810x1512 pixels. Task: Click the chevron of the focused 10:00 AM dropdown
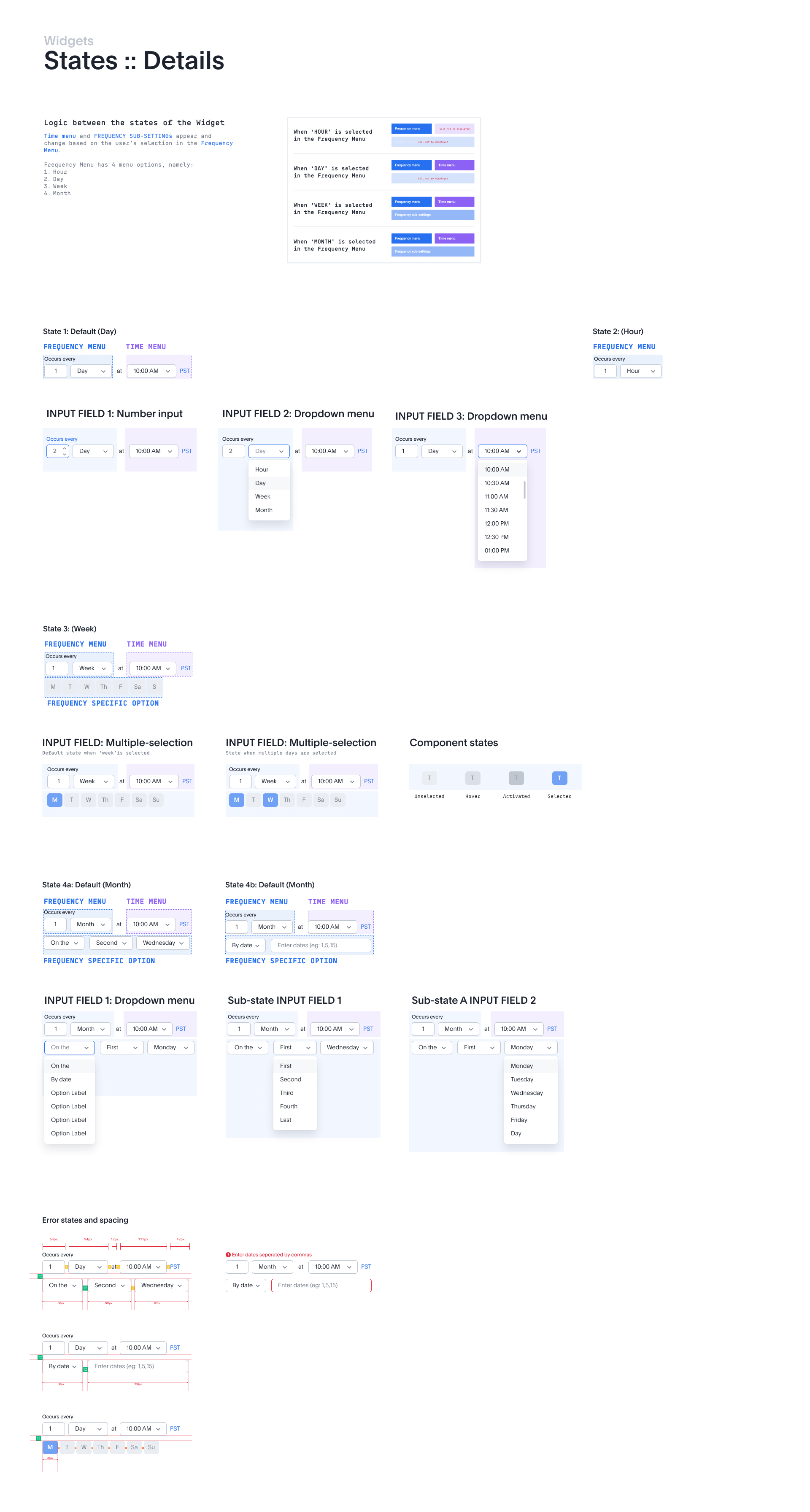519,451
